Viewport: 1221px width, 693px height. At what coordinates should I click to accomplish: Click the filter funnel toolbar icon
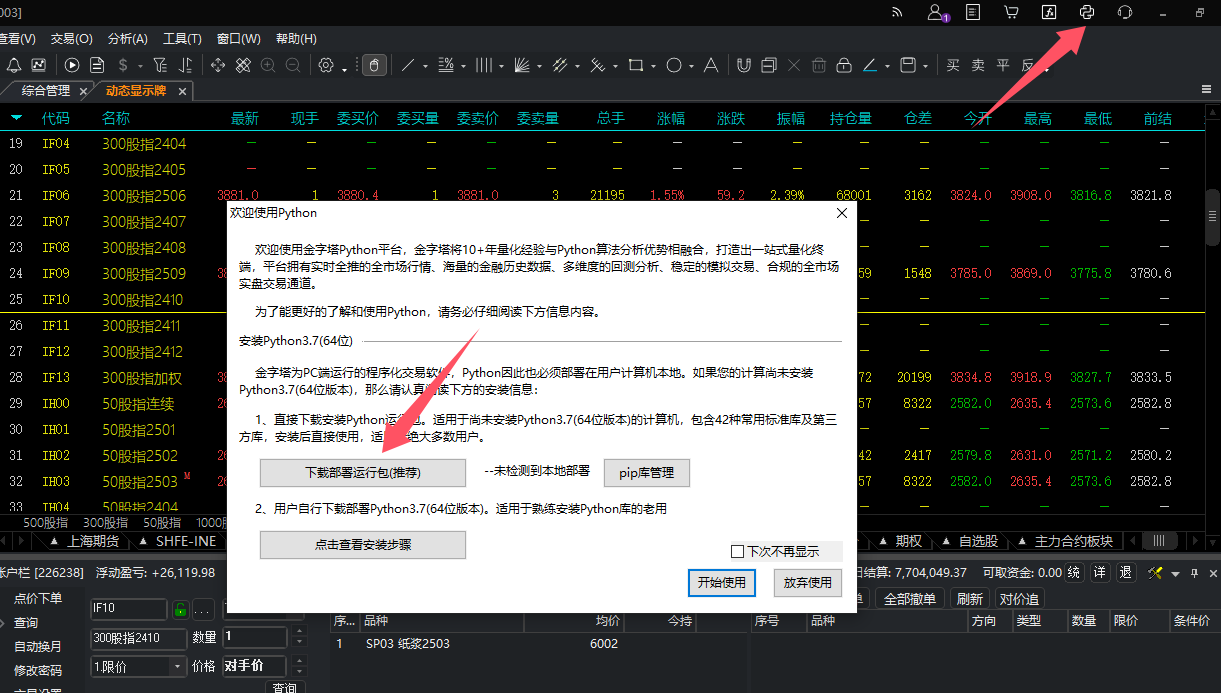click(159, 65)
